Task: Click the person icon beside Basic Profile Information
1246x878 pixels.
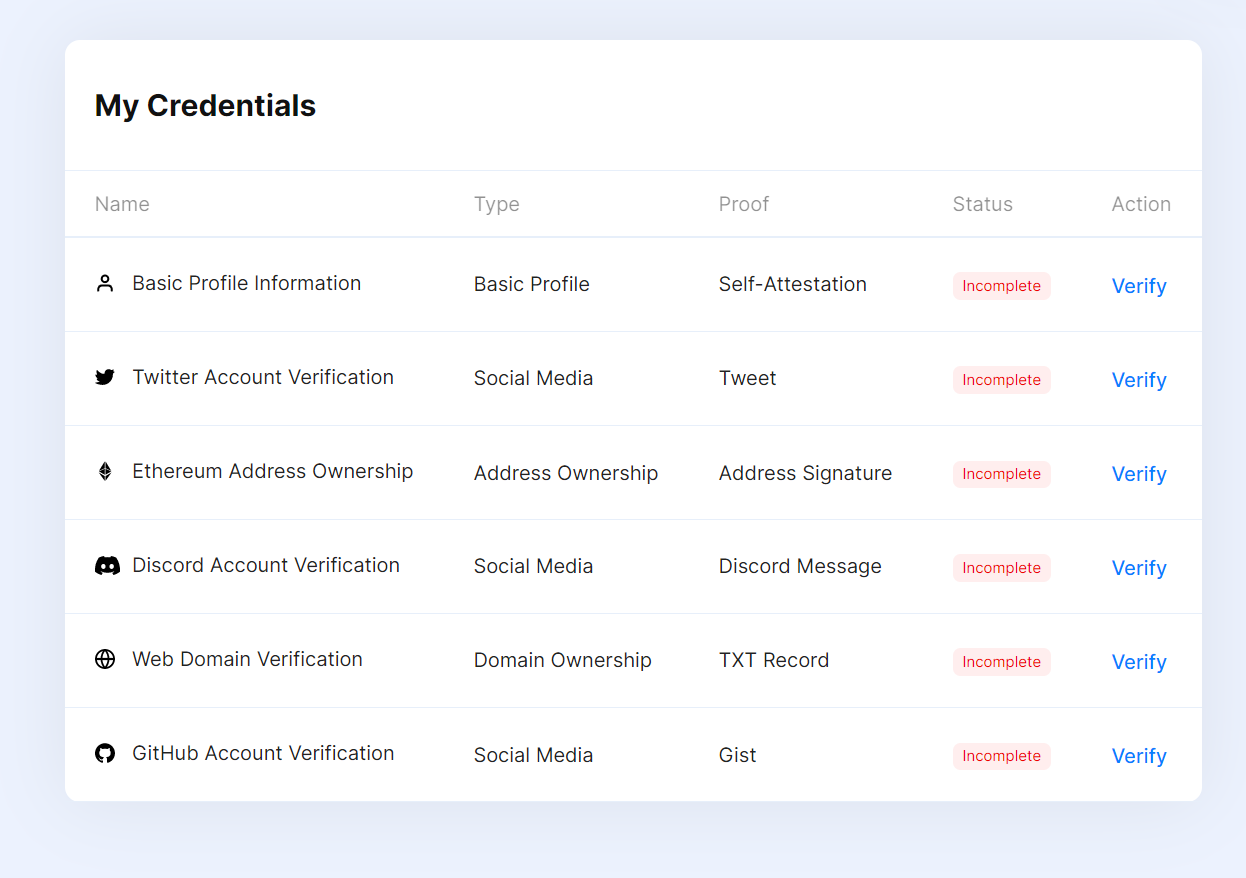Action: 105,284
